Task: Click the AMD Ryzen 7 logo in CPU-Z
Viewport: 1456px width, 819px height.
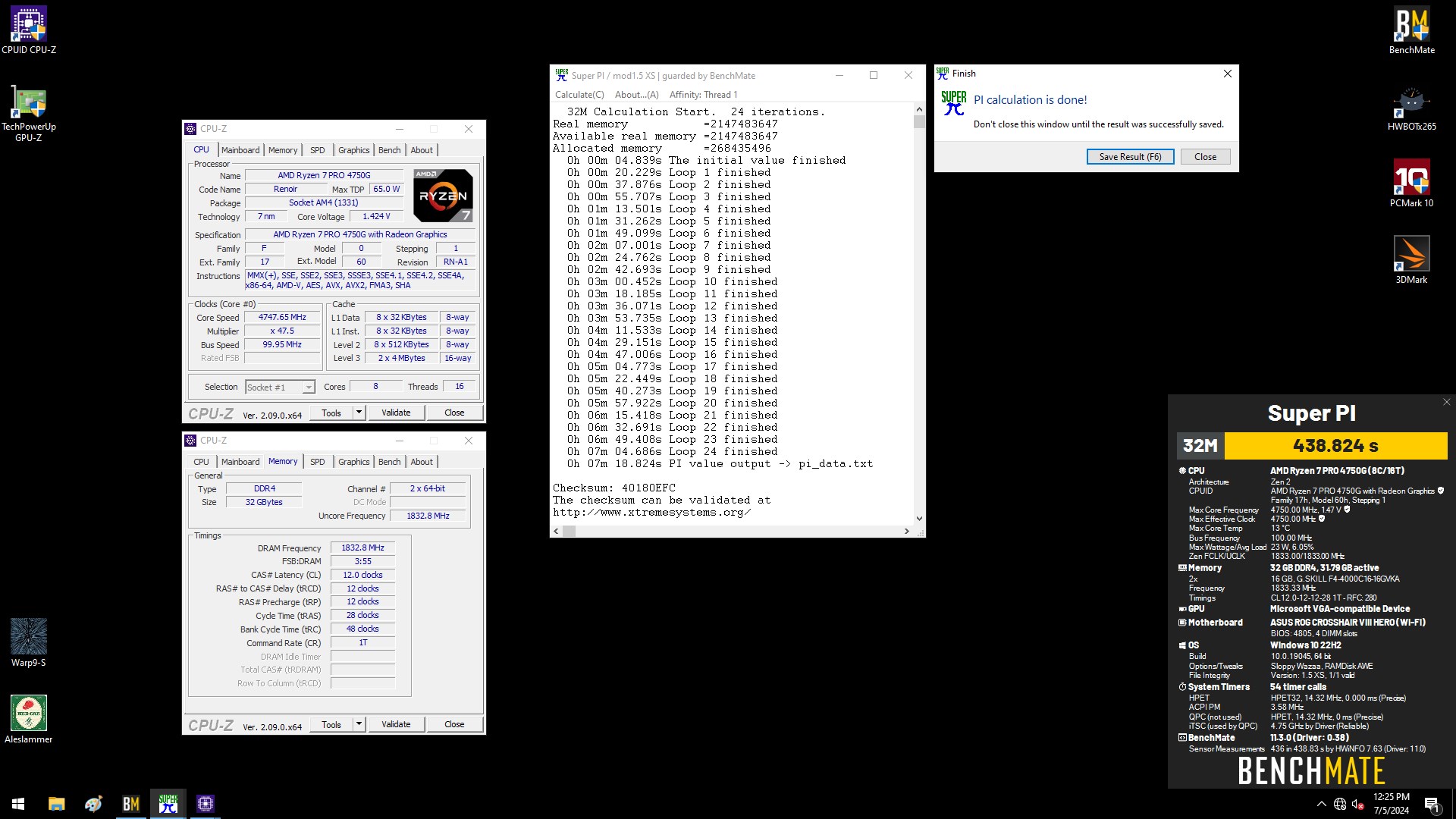Action: pyautogui.click(x=443, y=196)
